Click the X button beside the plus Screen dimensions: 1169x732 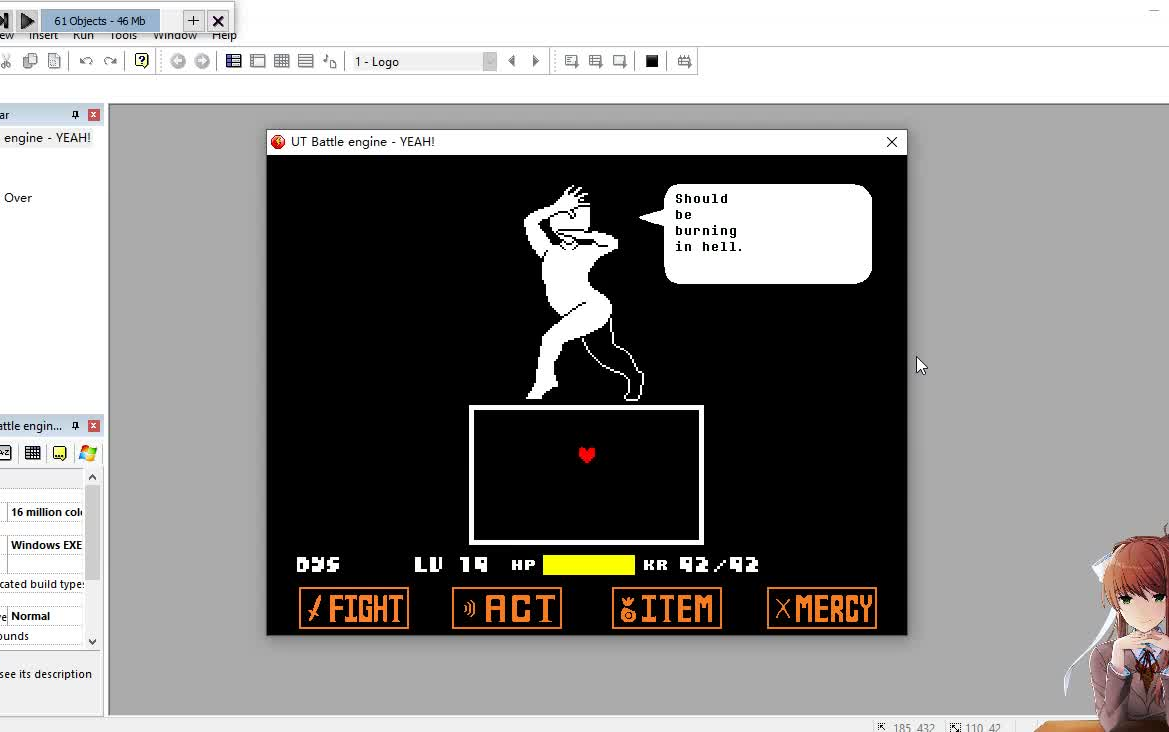[218, 21]
